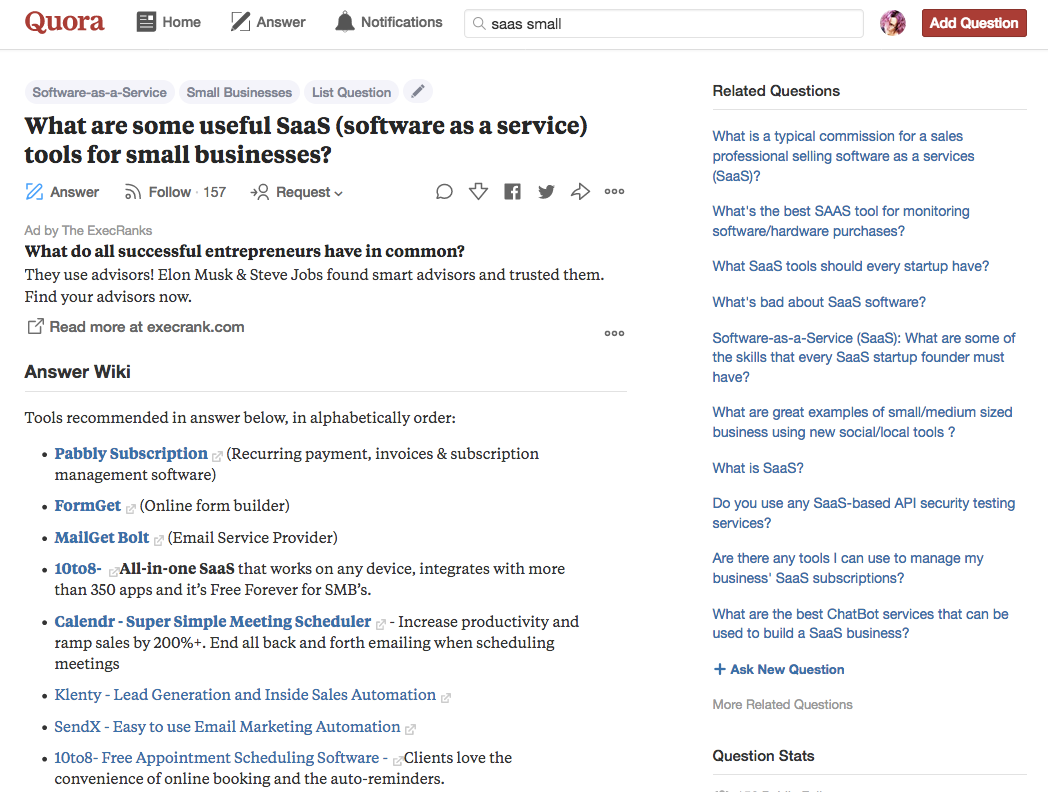Open 'What's bad about SaaS software?'
The image size is (1048, 792).
[x=819, y=302]
